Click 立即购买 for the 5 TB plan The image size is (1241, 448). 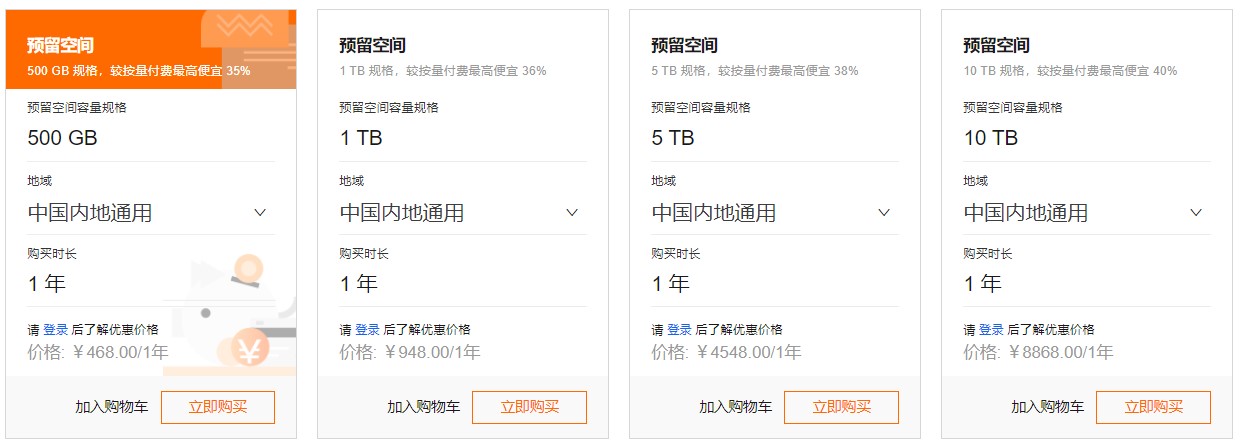point(842,407)
